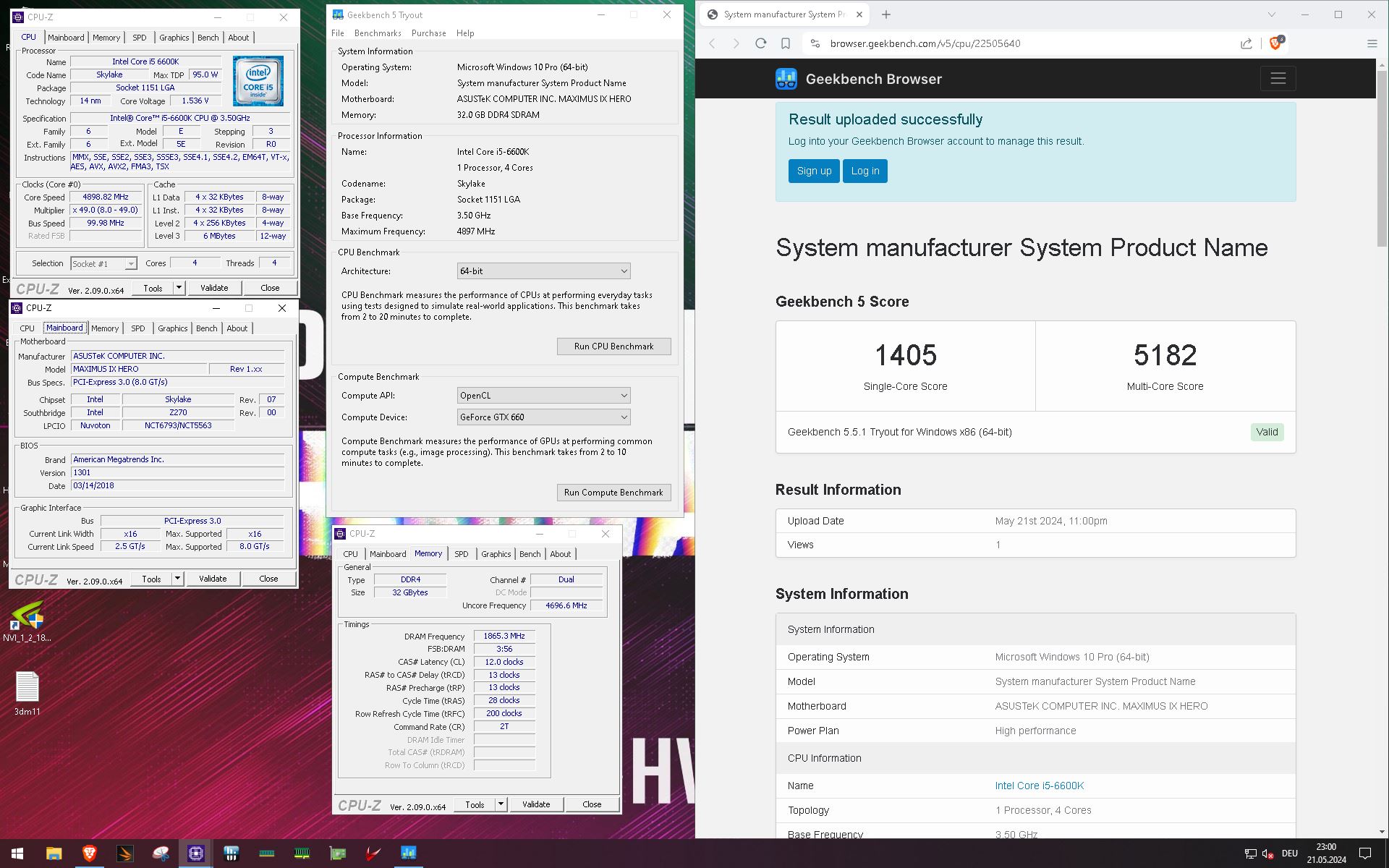Open the NVI_1_2_18 desktop shortcut
Viewport: 1389px width, 868px height.
tap(27, 621)
